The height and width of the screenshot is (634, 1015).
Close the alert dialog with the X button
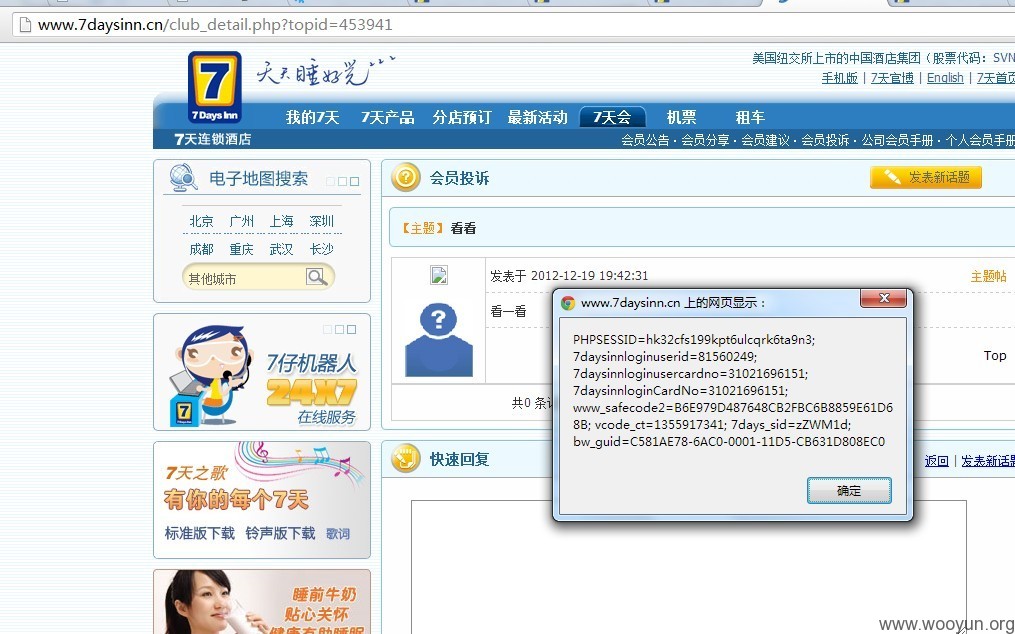tap(884, 298)
